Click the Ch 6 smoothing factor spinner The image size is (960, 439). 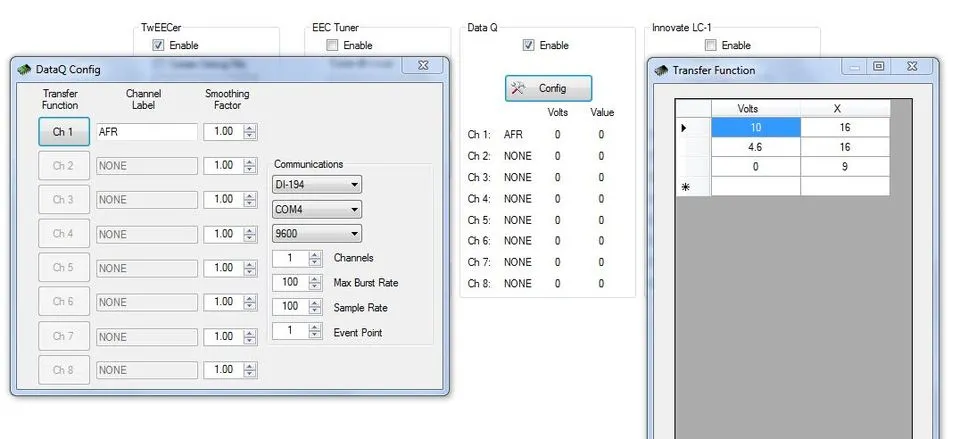pyautogui.click(x=250, y=302)
